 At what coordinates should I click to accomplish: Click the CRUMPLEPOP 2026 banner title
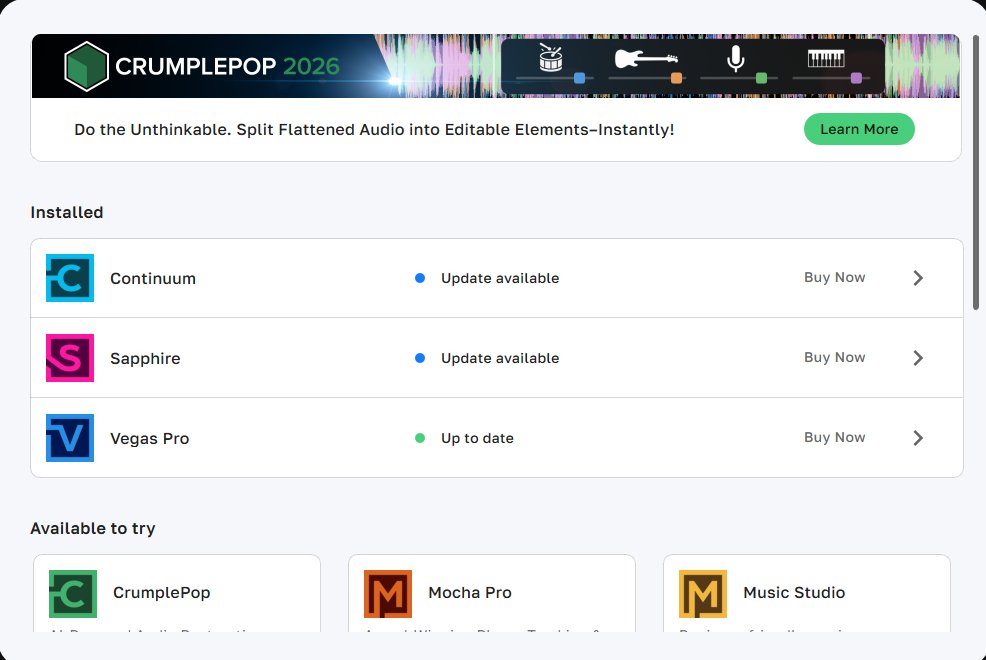click(227, 66)
